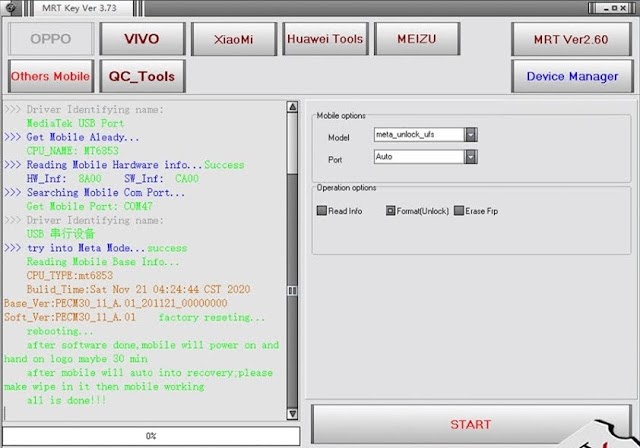The height and width of the screenshot is (448, 640).
Task: Click the 'CPU_TYPE:mt6853' log line
Action: 70,275
